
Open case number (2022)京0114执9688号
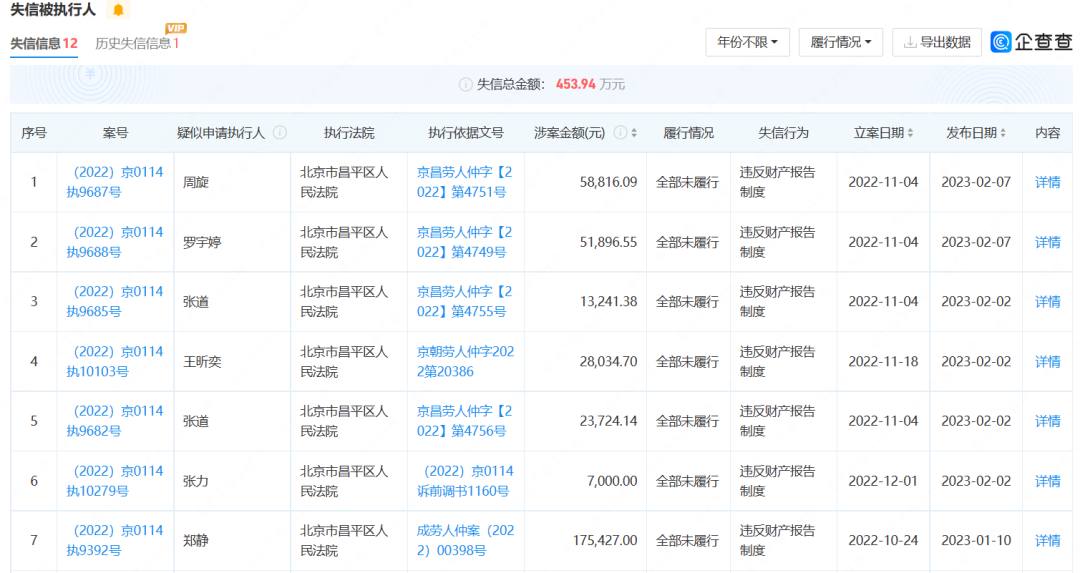tap(114, 242)
